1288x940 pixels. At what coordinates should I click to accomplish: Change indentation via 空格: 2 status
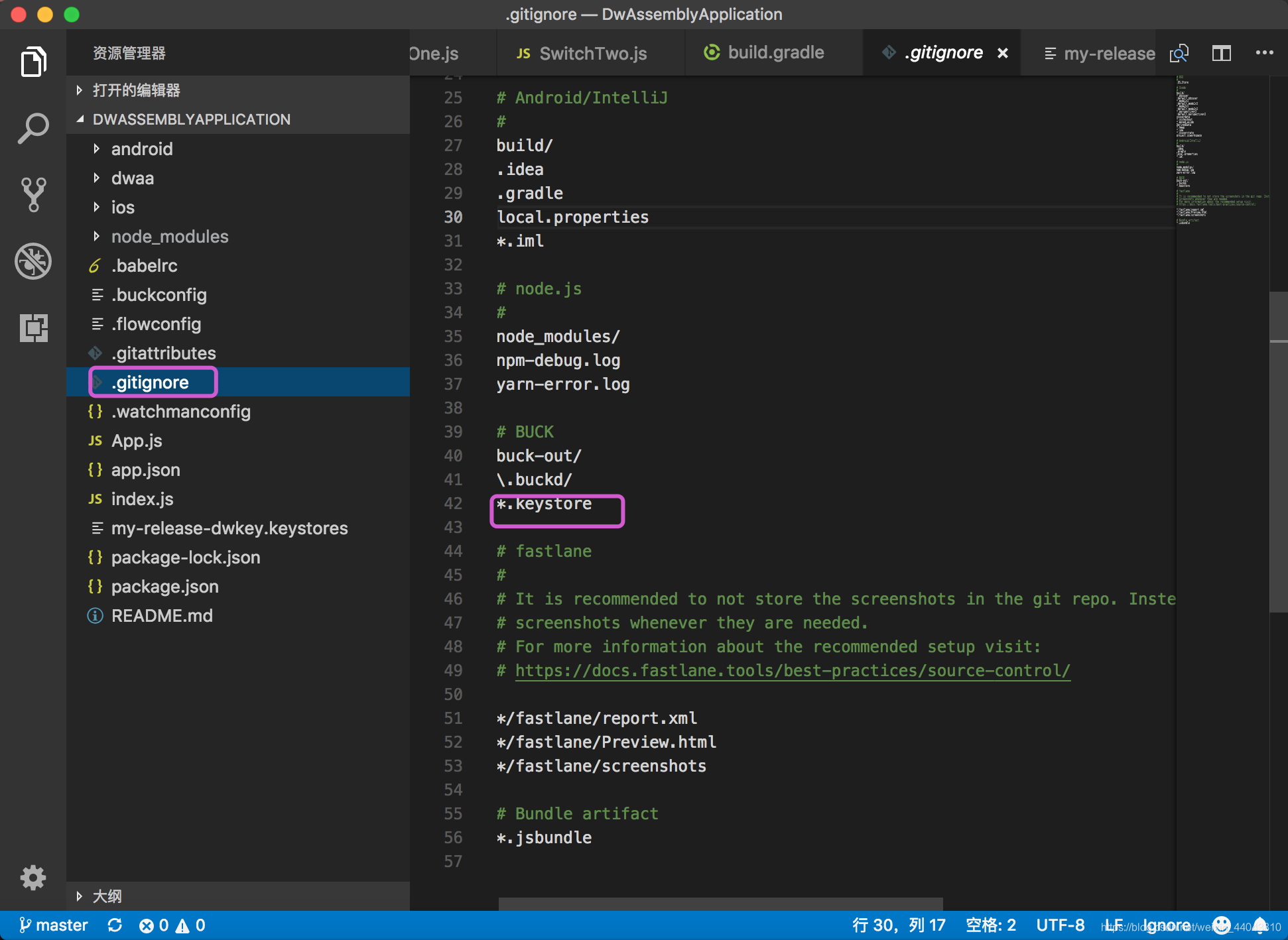pos(991,925)
